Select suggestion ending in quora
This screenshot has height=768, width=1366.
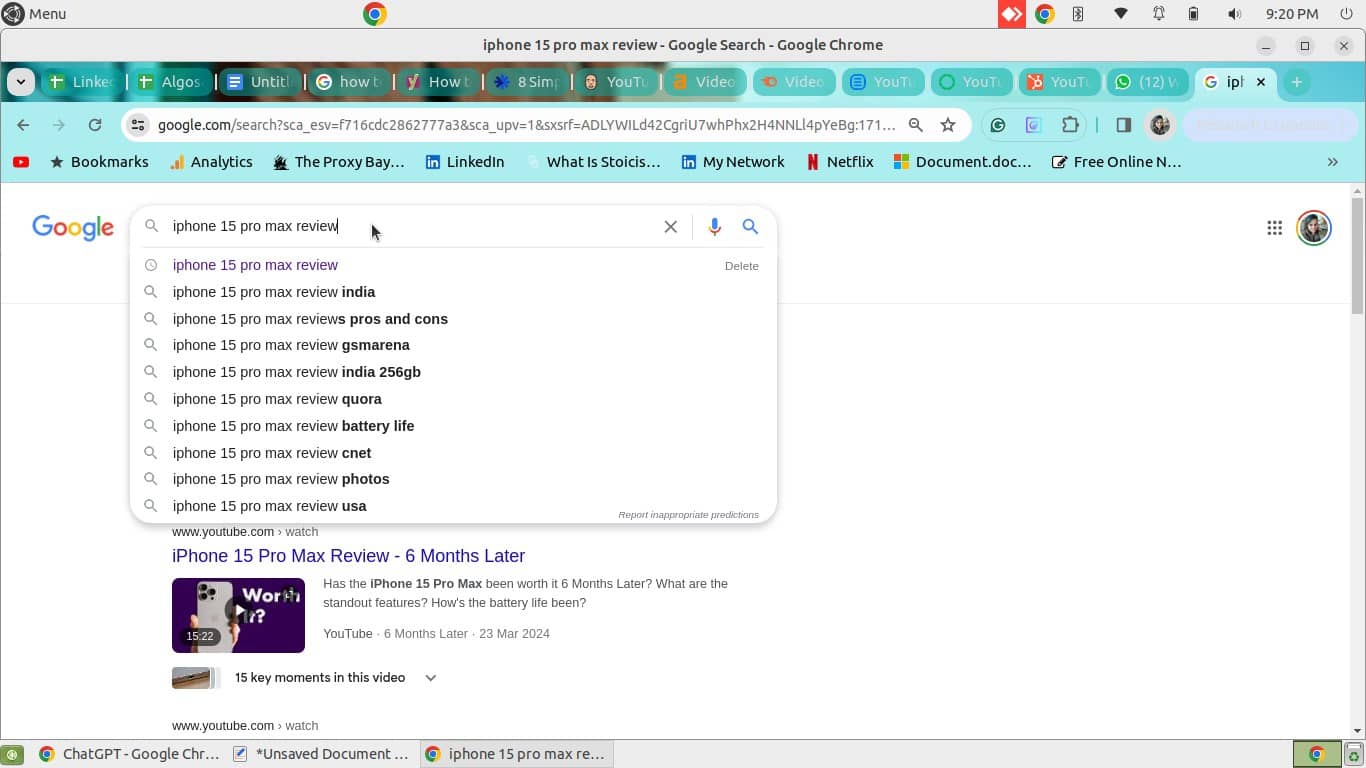tap(453, 399)
